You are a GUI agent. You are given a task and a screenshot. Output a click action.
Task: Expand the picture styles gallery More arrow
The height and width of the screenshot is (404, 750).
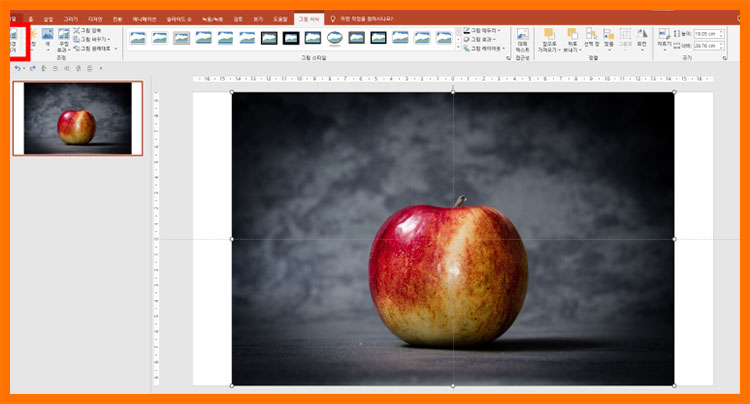coord(458,48)
